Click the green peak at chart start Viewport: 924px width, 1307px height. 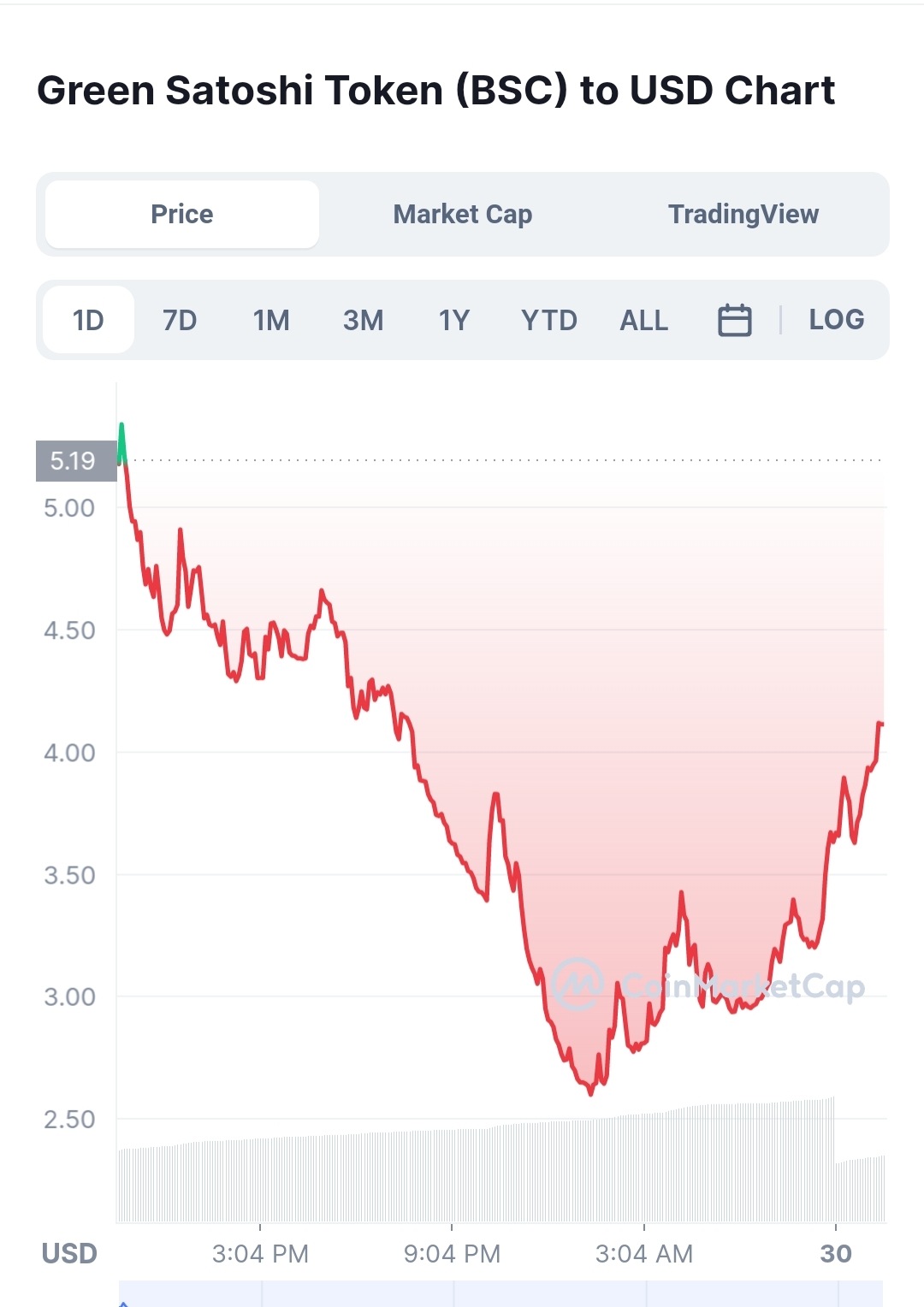tap(121, 441)
